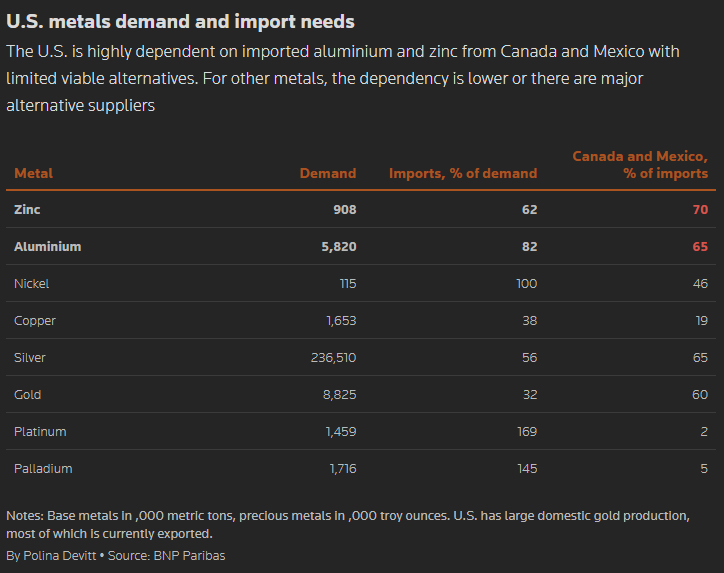This screenshot has height=573, width=724.
Task: Select the Platinum row label
Action: coord(40,432)
